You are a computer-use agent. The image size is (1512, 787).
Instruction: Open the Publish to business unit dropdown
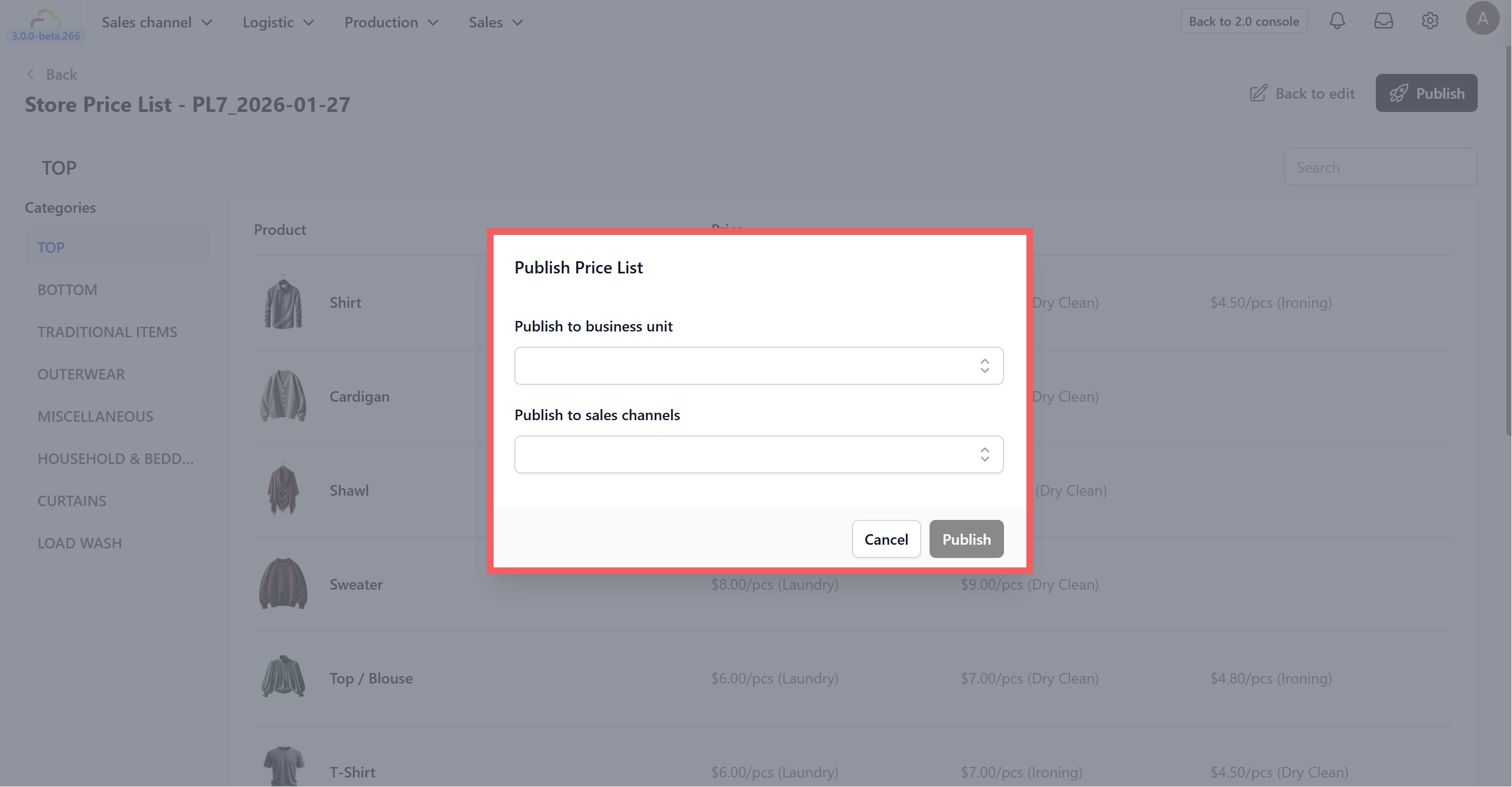coord(758,366)
